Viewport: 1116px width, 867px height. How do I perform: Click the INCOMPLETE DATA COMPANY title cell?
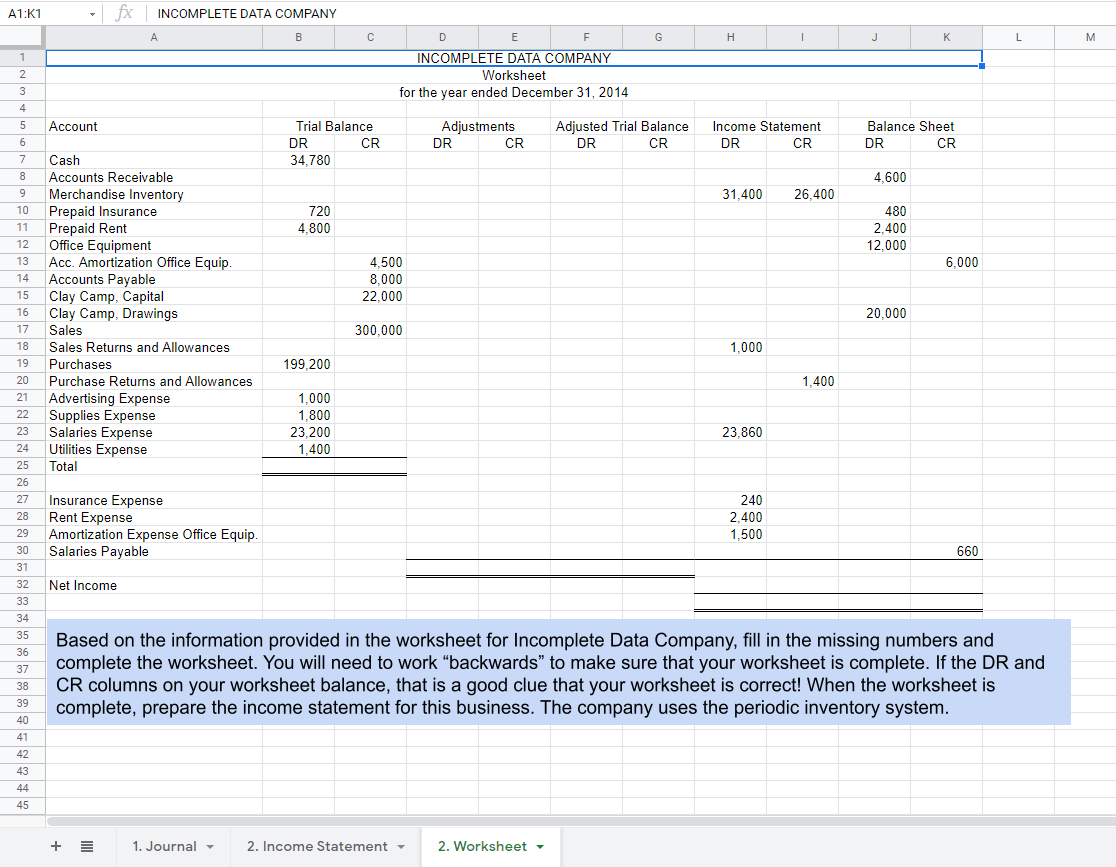[514, 58]
